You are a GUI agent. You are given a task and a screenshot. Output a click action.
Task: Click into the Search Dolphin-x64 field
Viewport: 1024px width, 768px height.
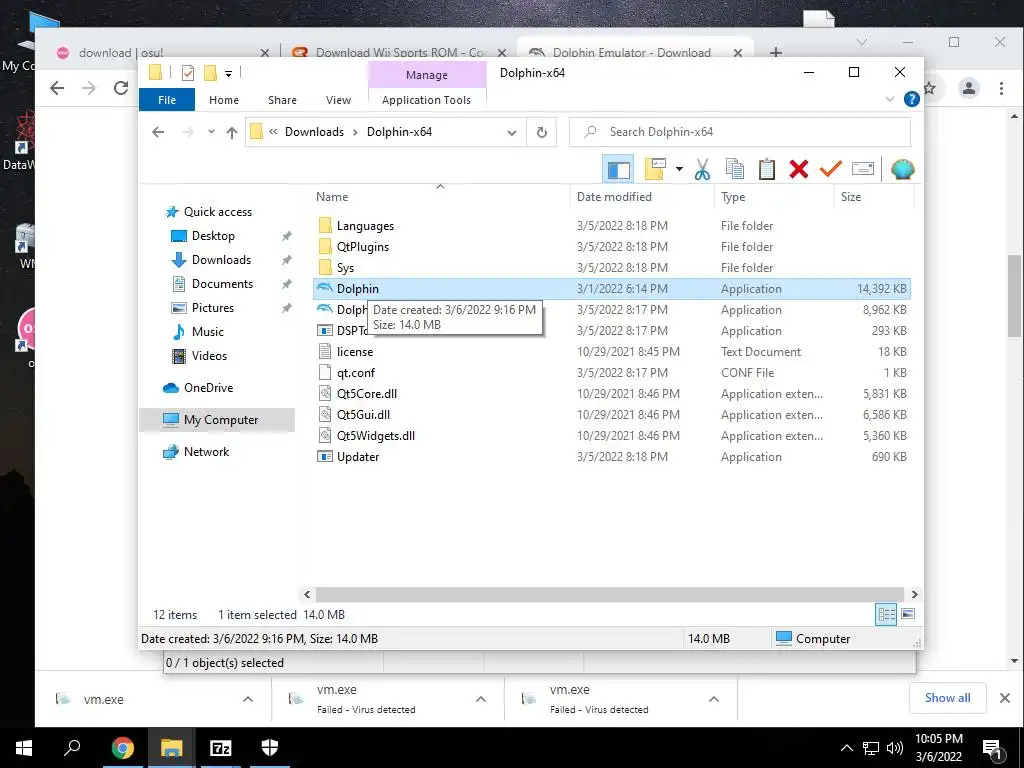[740, 132]
